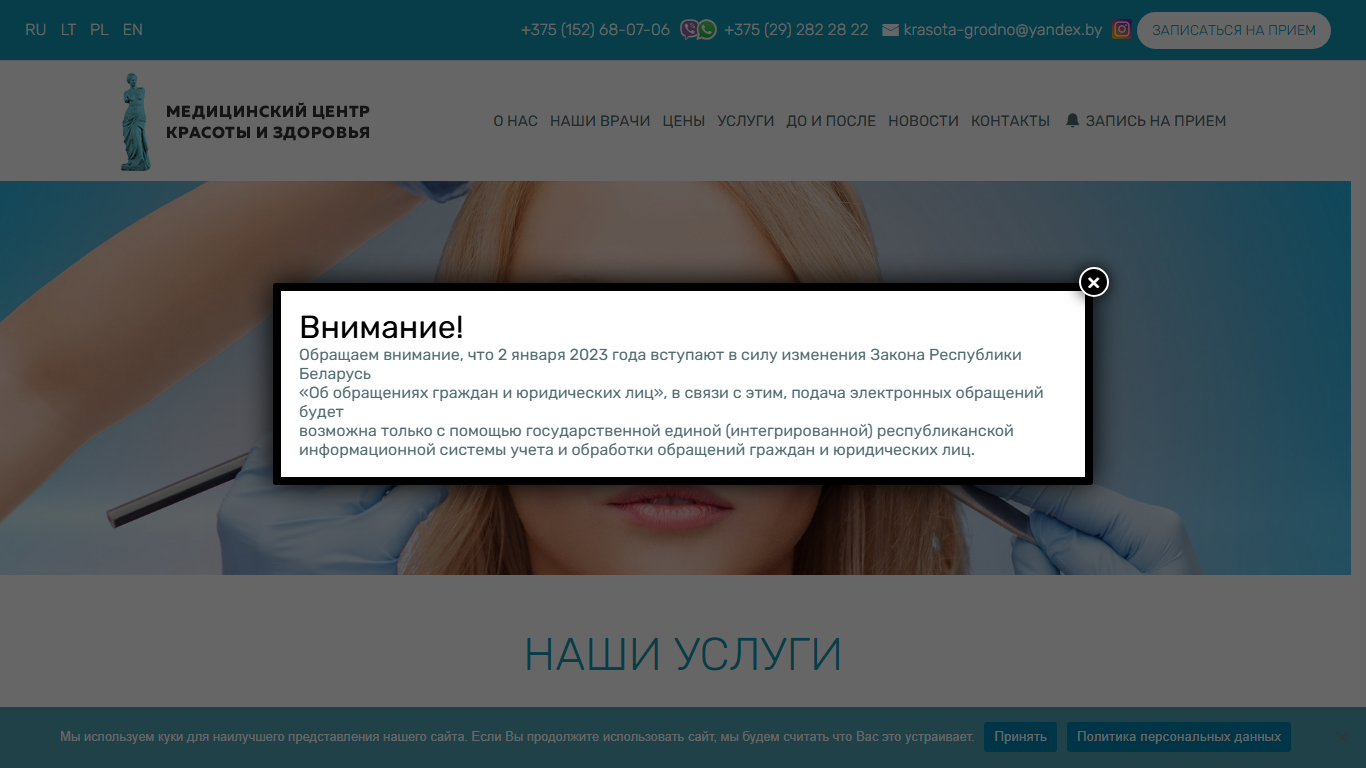Click the Наши услуги heading
This screenshot has height=768, width=1366.
(x=683, y=655)
